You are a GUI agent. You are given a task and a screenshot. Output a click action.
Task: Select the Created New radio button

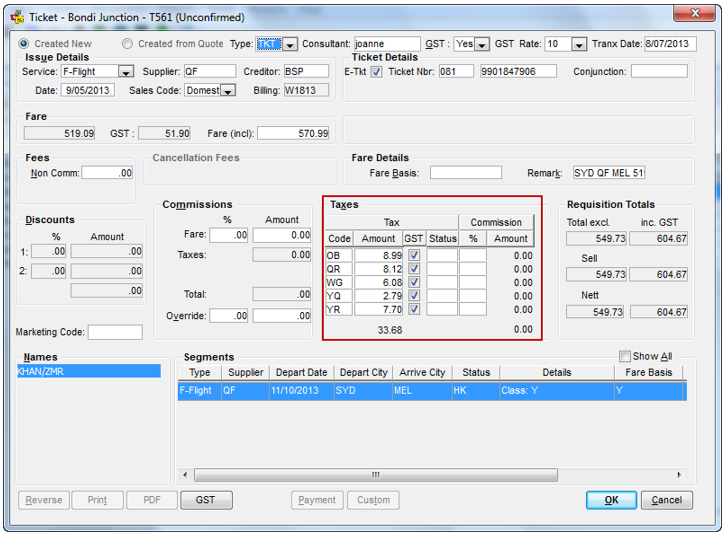tap(24, 44)
